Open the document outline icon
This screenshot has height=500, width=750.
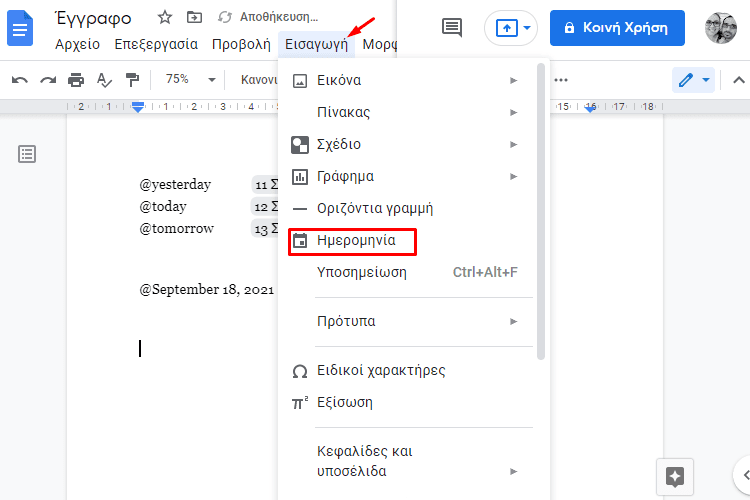pyautogui.click(x=27, y=154)
